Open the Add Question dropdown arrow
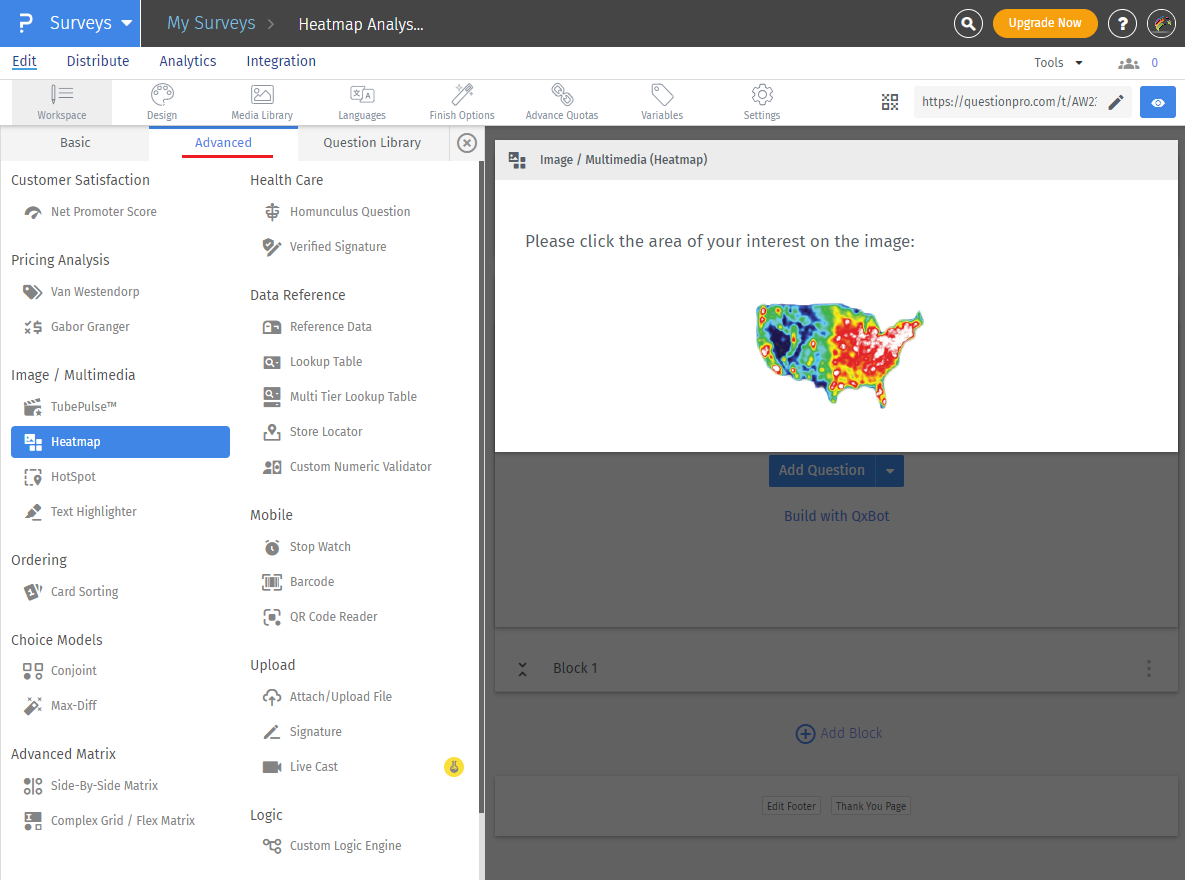This screenshot has height=880, width=1185. (889, 470)
